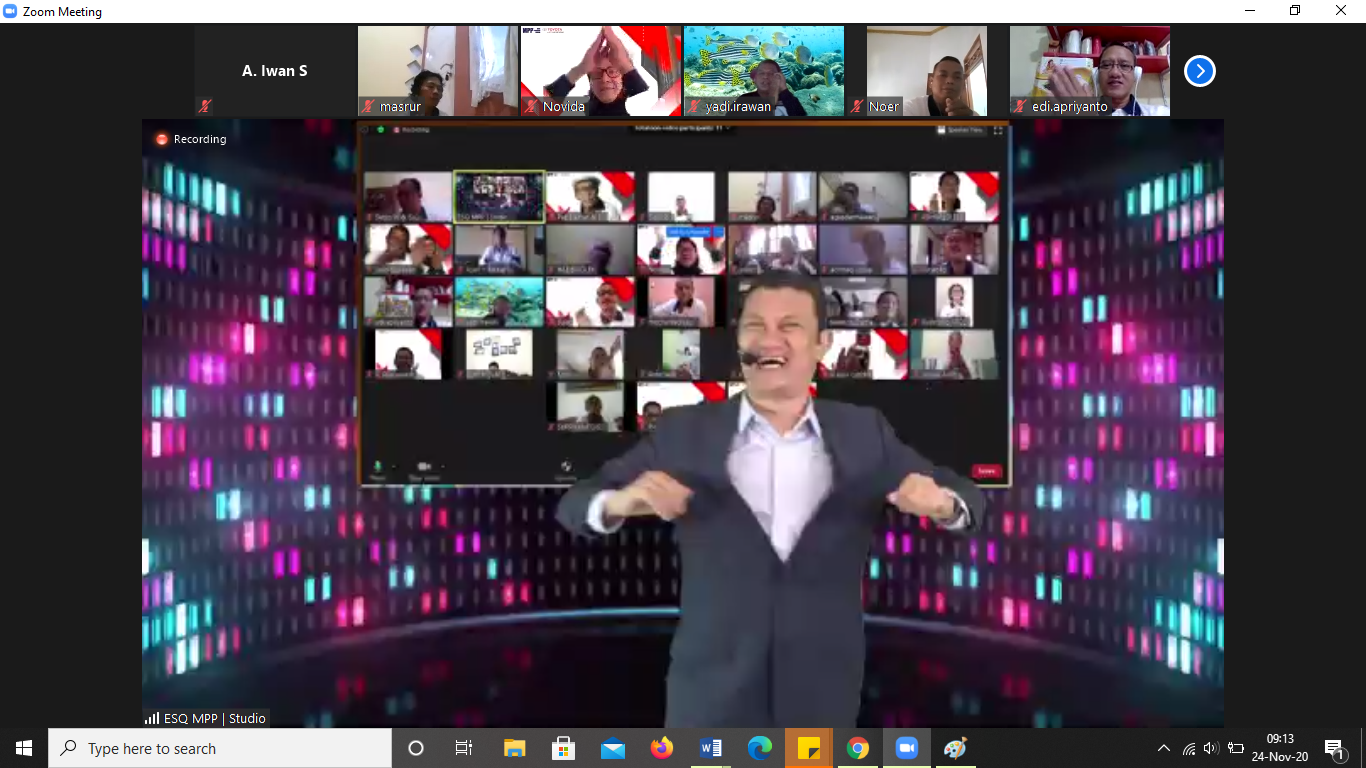The width and height of the screenshot is (1366, 768).
Task: Select Novida's video thumbnail
Action: (x=600, y=70)
